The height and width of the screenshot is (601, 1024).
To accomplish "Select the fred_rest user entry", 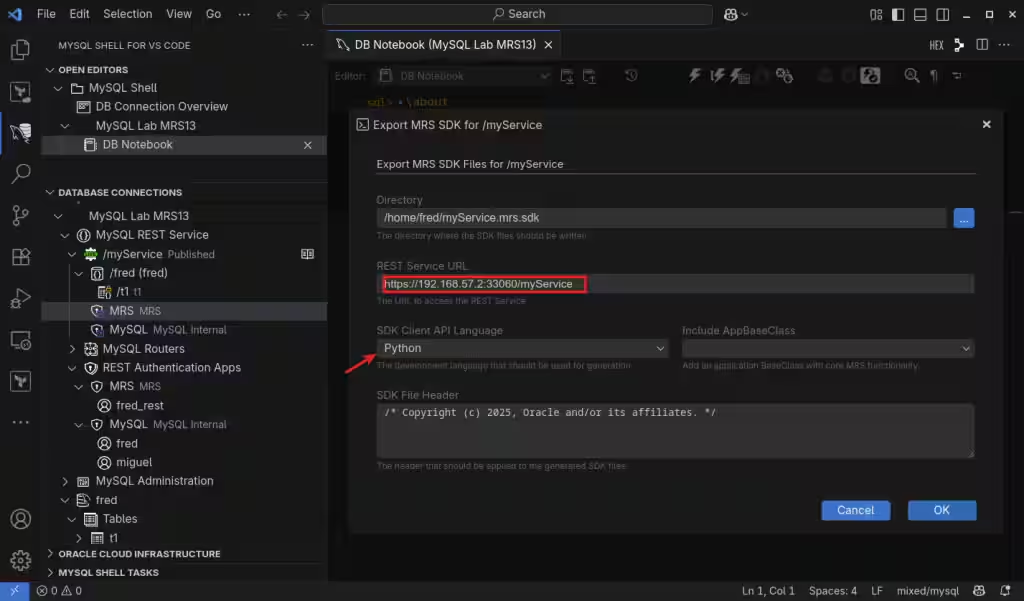I will pyautogui.click(x=140, y=406).
